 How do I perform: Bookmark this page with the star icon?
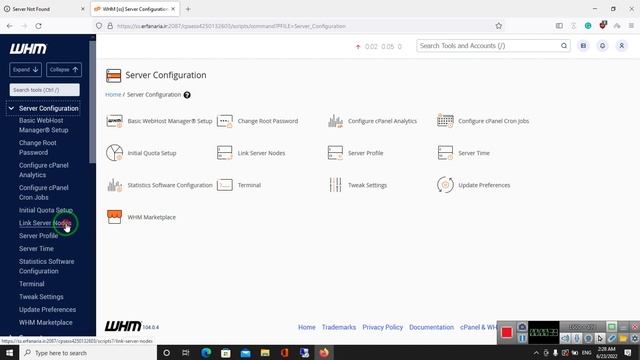(498, 26)
